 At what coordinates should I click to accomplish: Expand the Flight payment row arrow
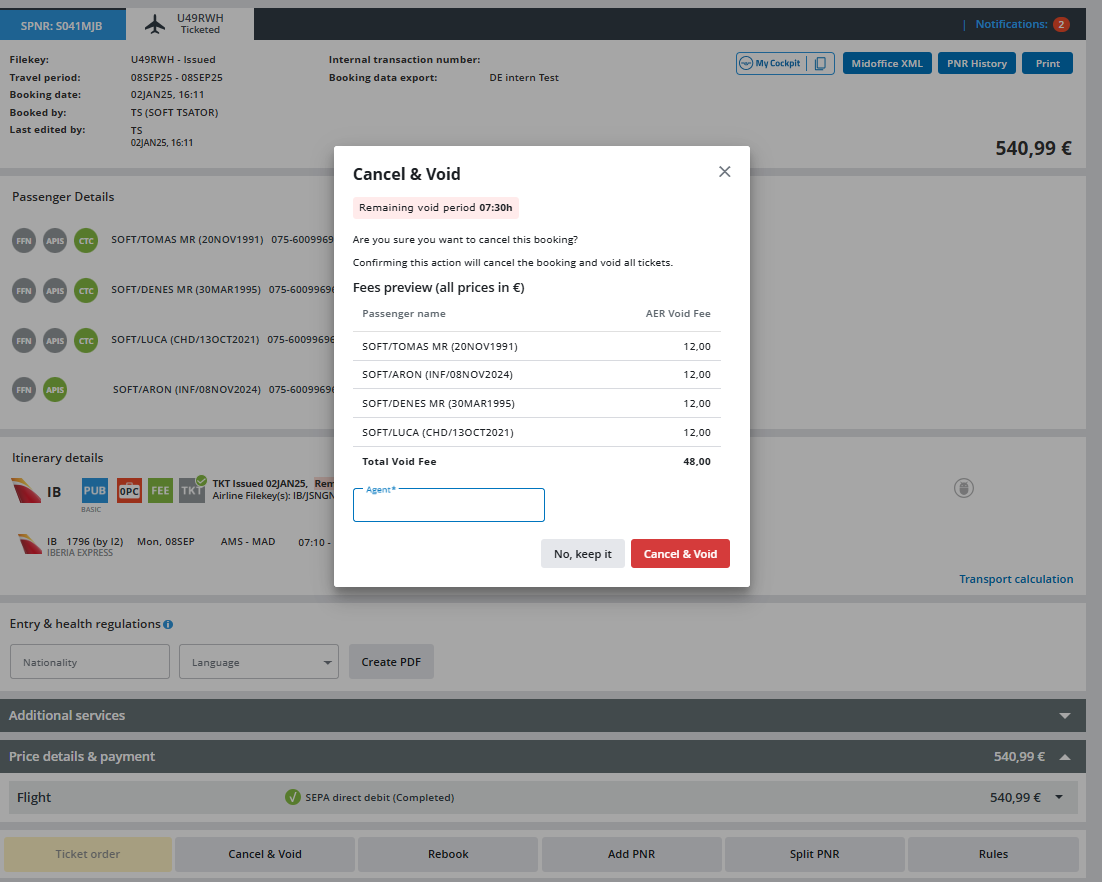1059,798
